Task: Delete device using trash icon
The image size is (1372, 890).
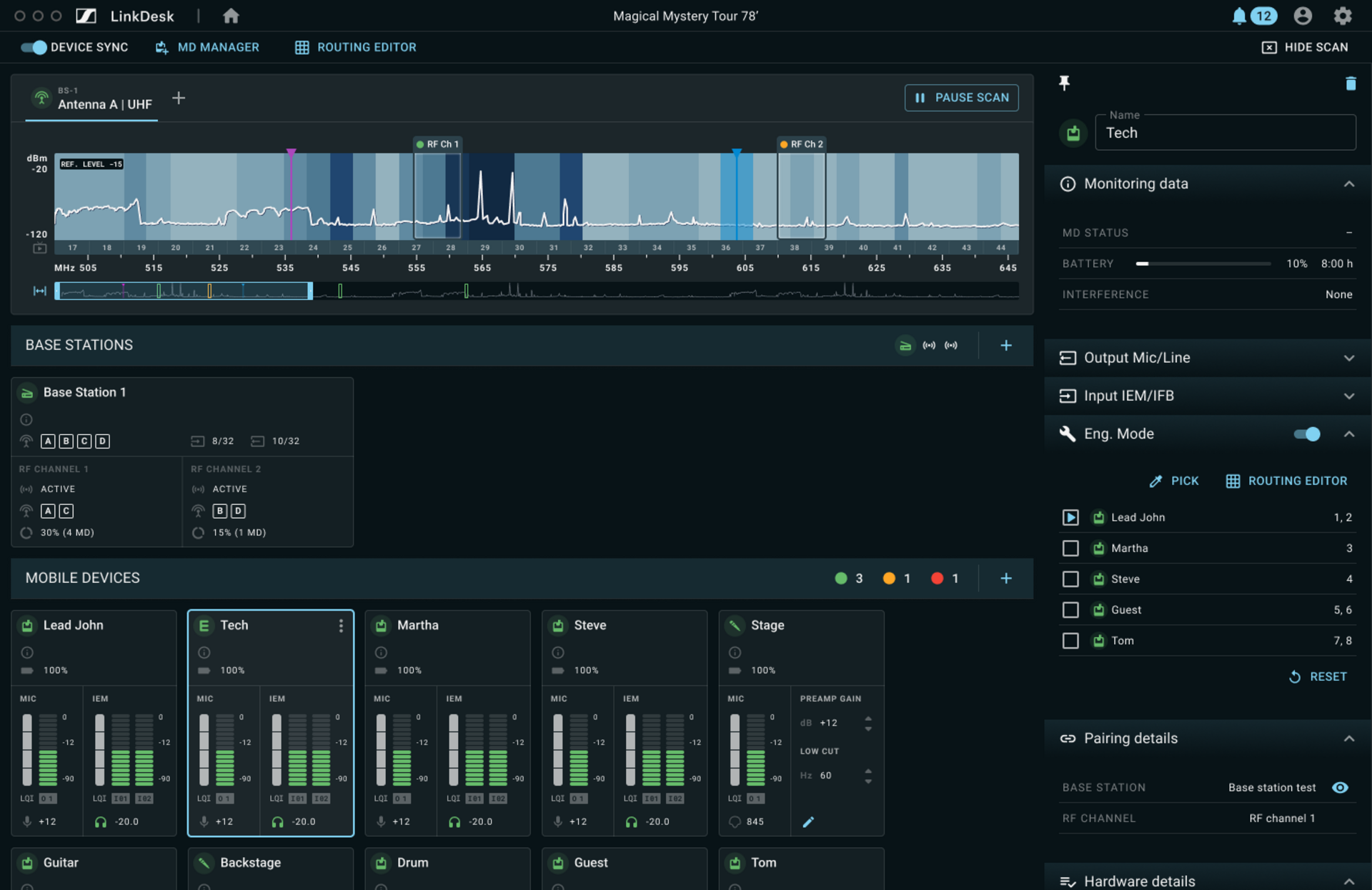Action: (1350, 84)
